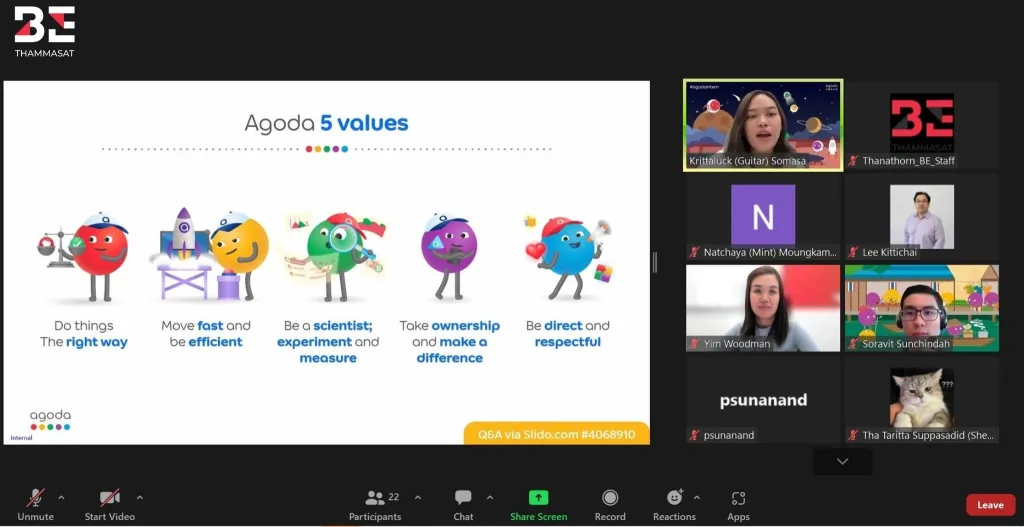1024x527 pixels.
Task: Open audio options caret beside Unmute
Action: (x=61, y=498)
